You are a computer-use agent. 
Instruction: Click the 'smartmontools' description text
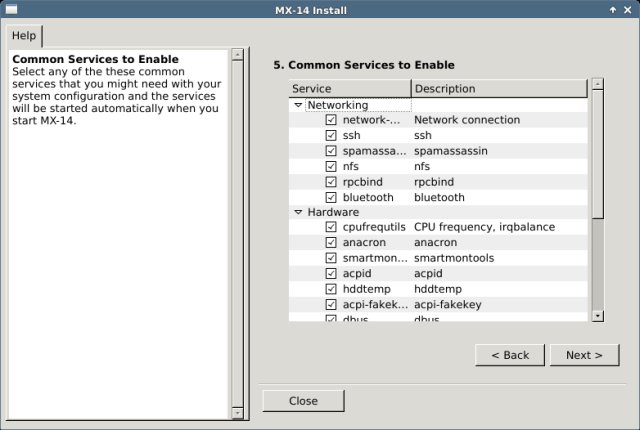454,258
